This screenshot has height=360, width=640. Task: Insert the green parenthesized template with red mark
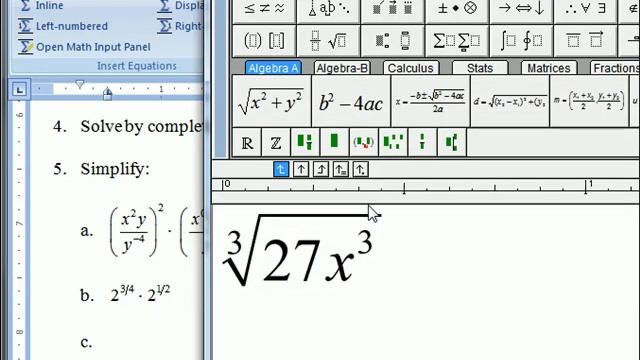(364, 142)
